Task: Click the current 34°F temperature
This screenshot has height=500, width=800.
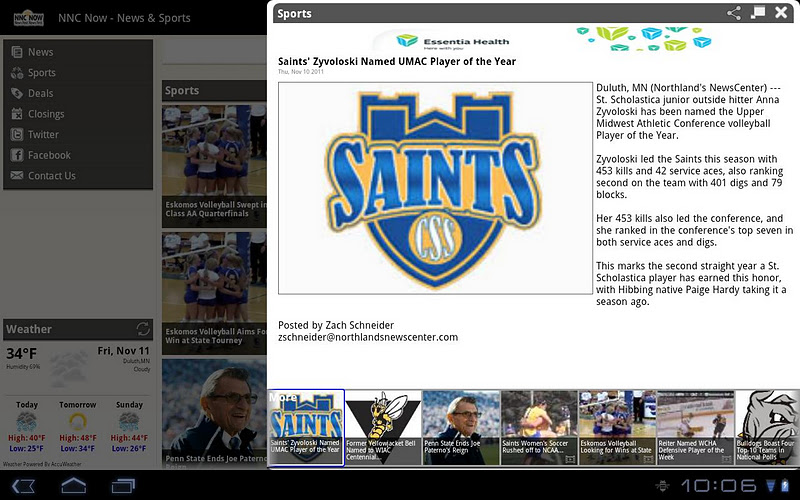Action: click(x=21, y=353)
